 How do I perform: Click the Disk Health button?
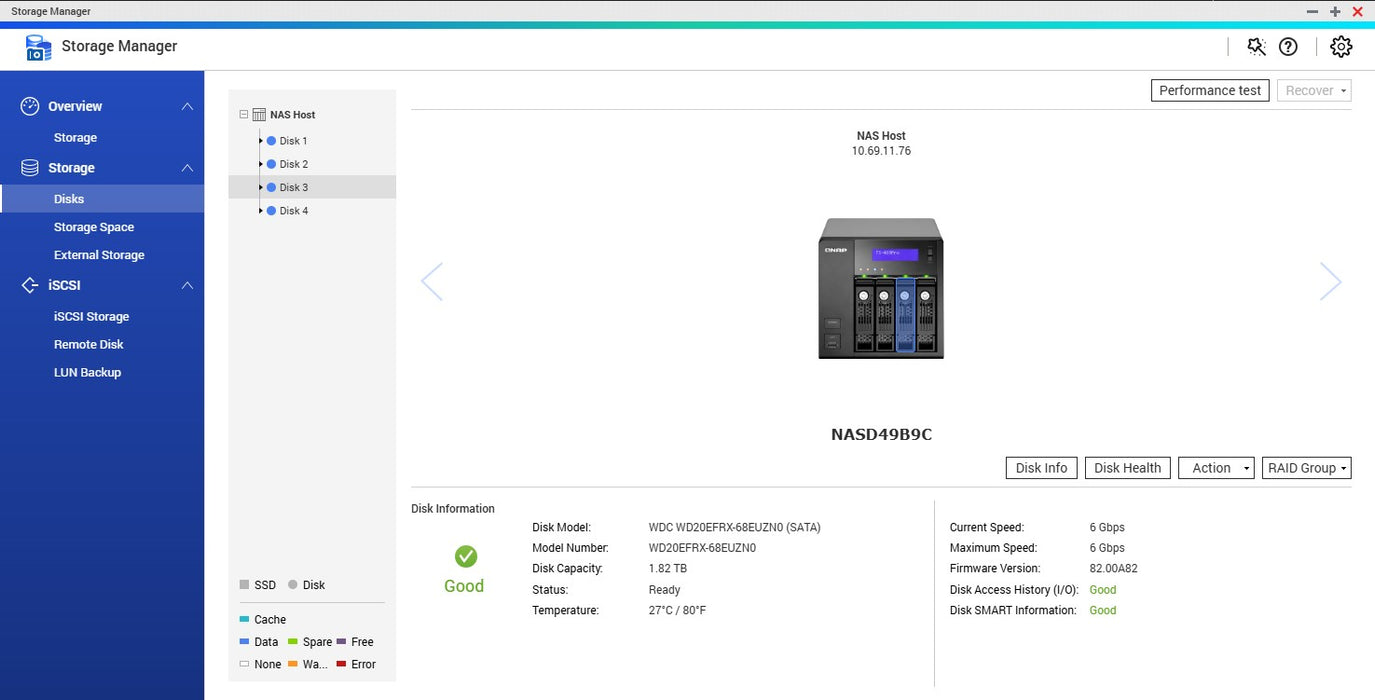(x=1127, y=468)
